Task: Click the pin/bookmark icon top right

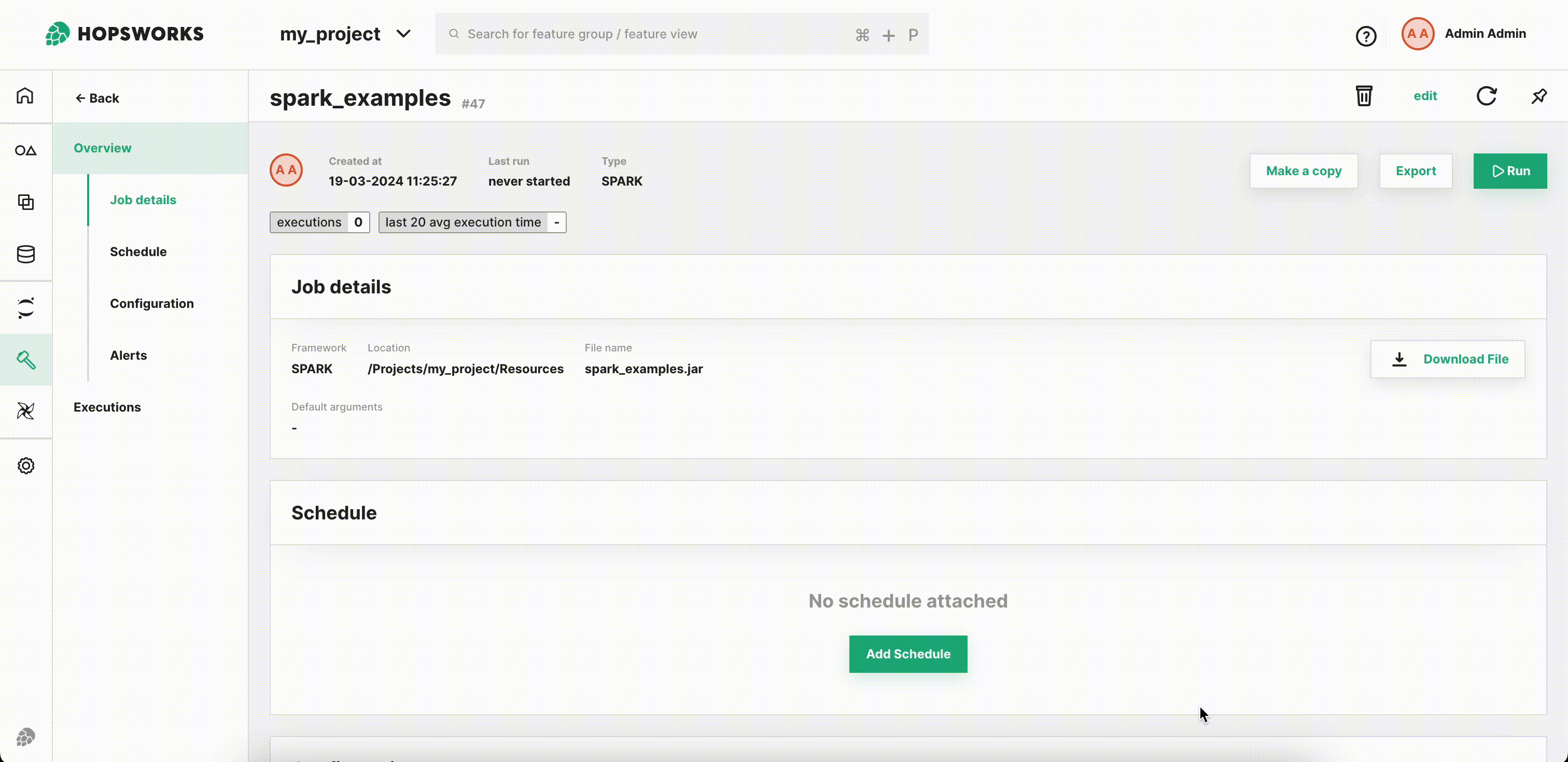Action: 1540,96
